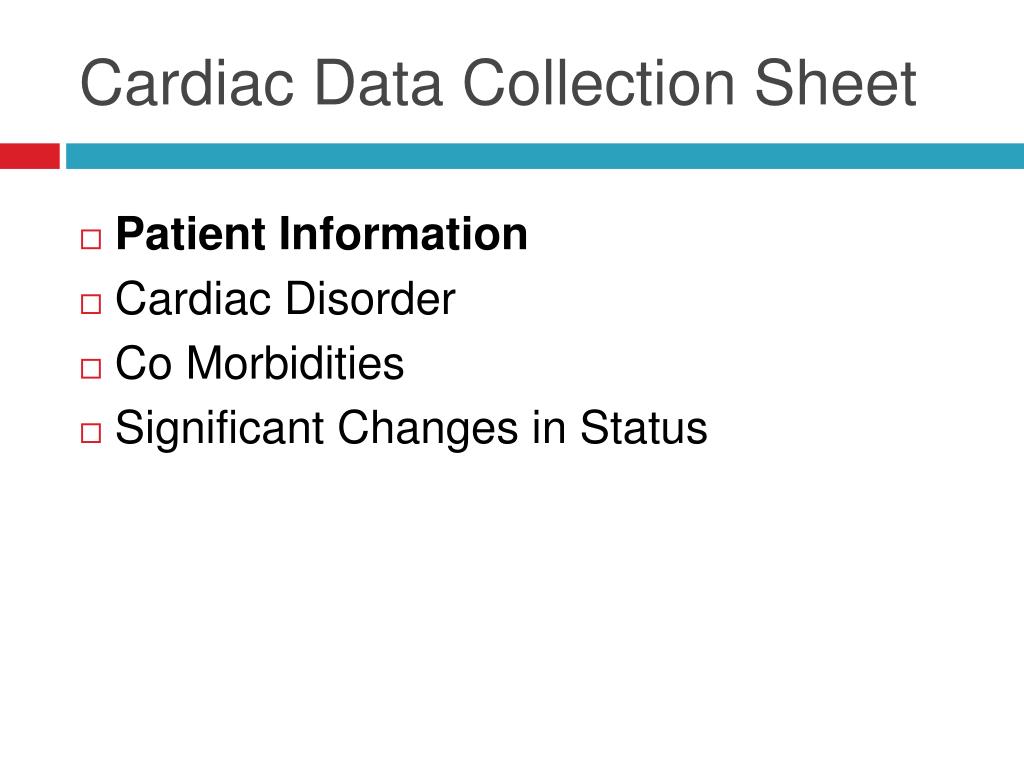Click the Cardiac Disorder bullet text

coord(285,298)
